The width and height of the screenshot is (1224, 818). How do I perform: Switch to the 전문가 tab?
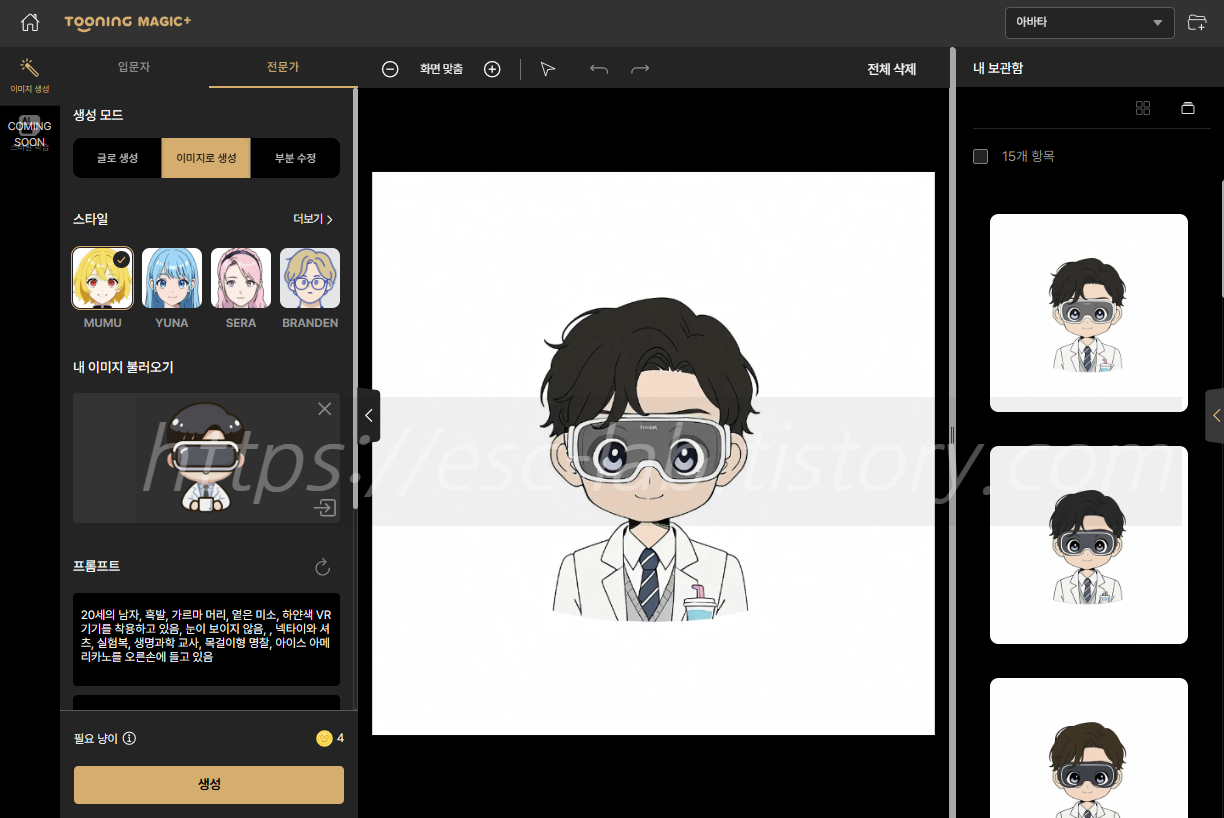click(283, 67)
